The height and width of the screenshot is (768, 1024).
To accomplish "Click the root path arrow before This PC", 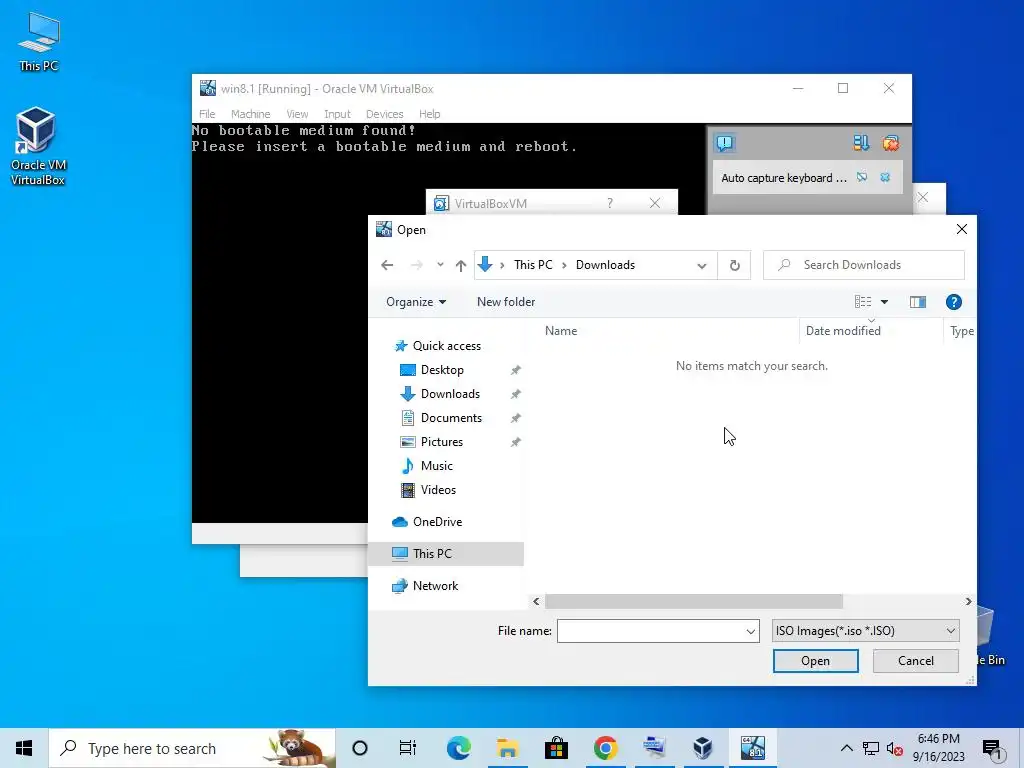I will coord(502,264).
